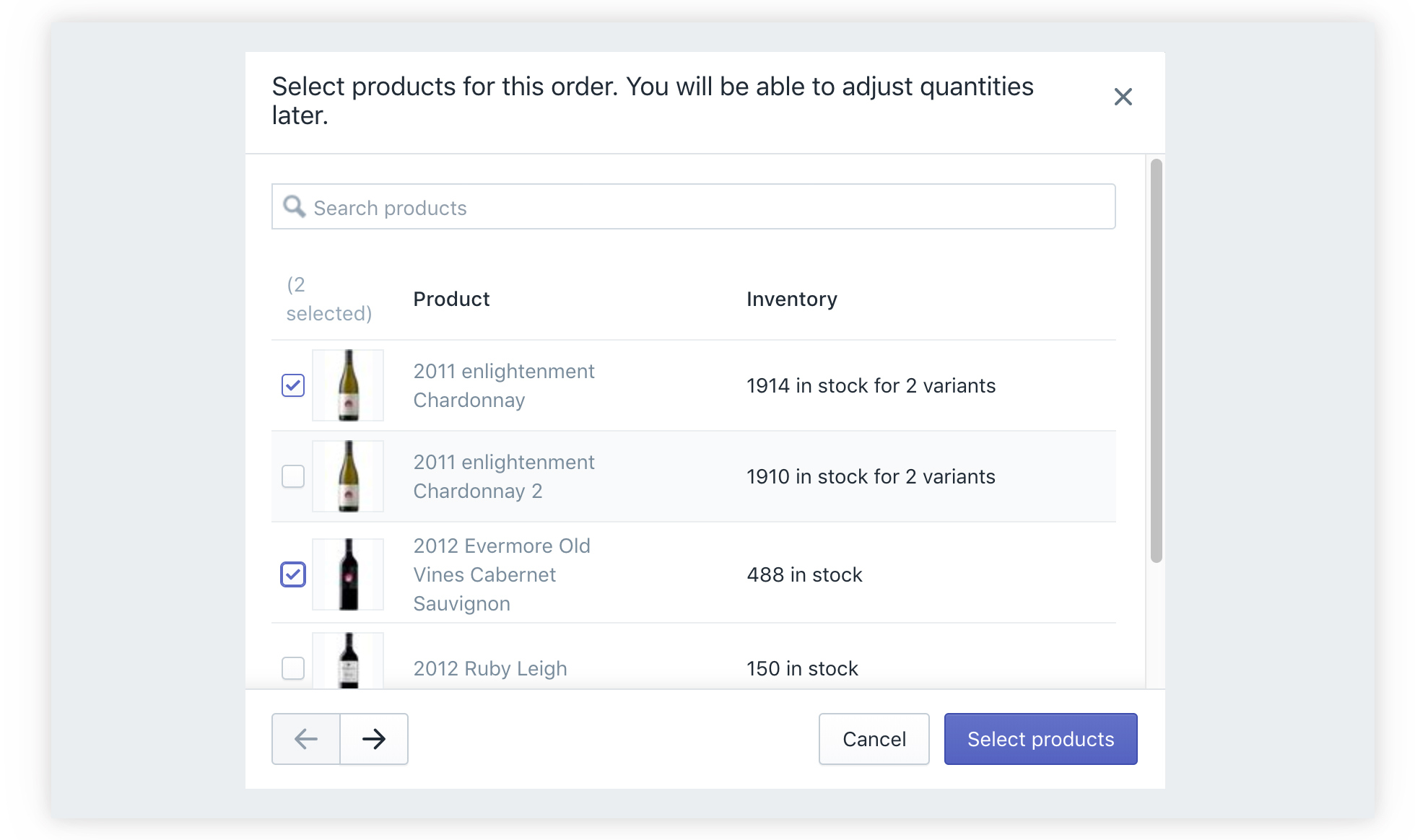Check 2012 Ruby Leigh checkbox

coord(293,668)
